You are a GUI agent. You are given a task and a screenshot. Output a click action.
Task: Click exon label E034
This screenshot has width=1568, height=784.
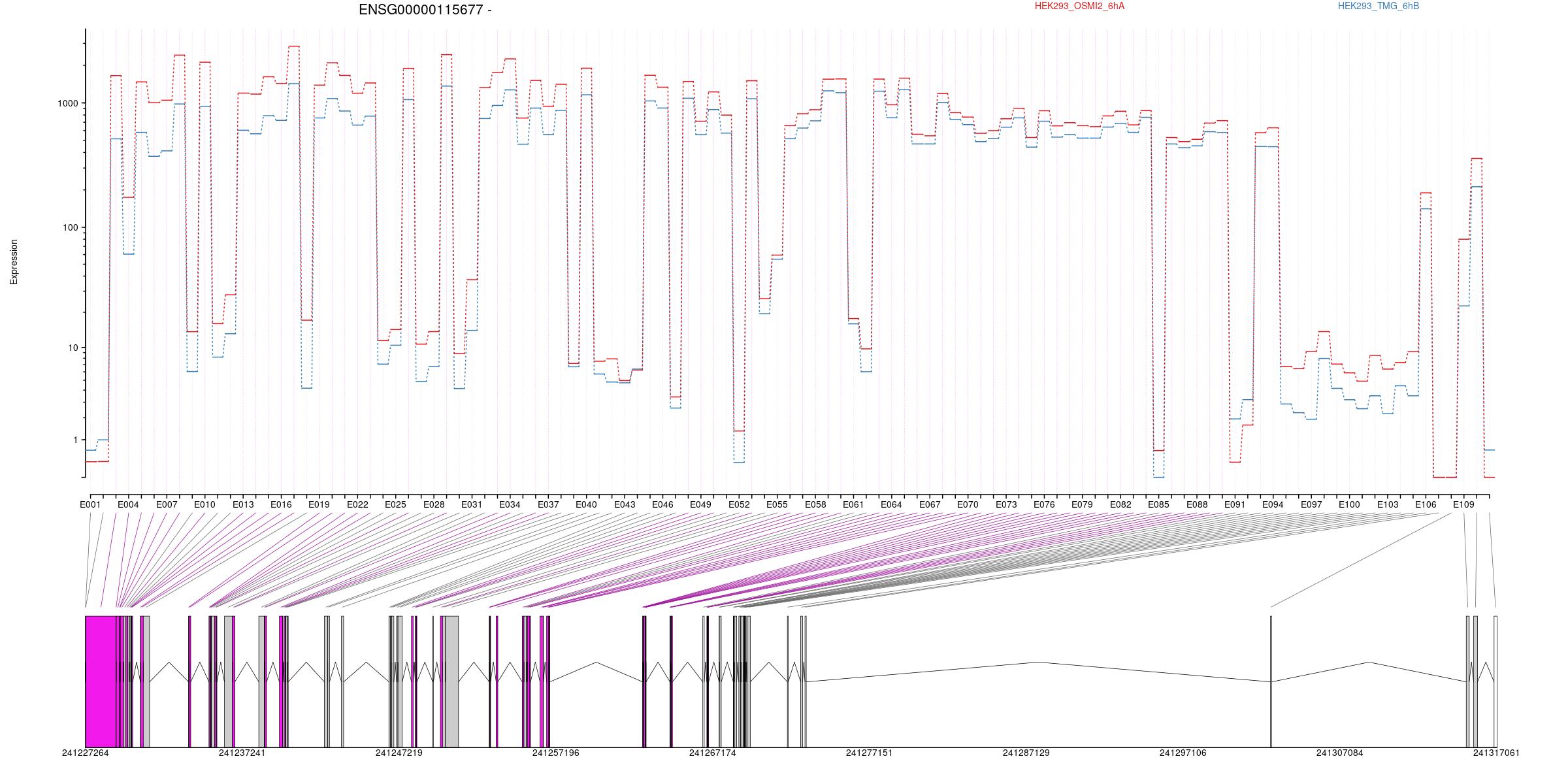click(510, 505)
